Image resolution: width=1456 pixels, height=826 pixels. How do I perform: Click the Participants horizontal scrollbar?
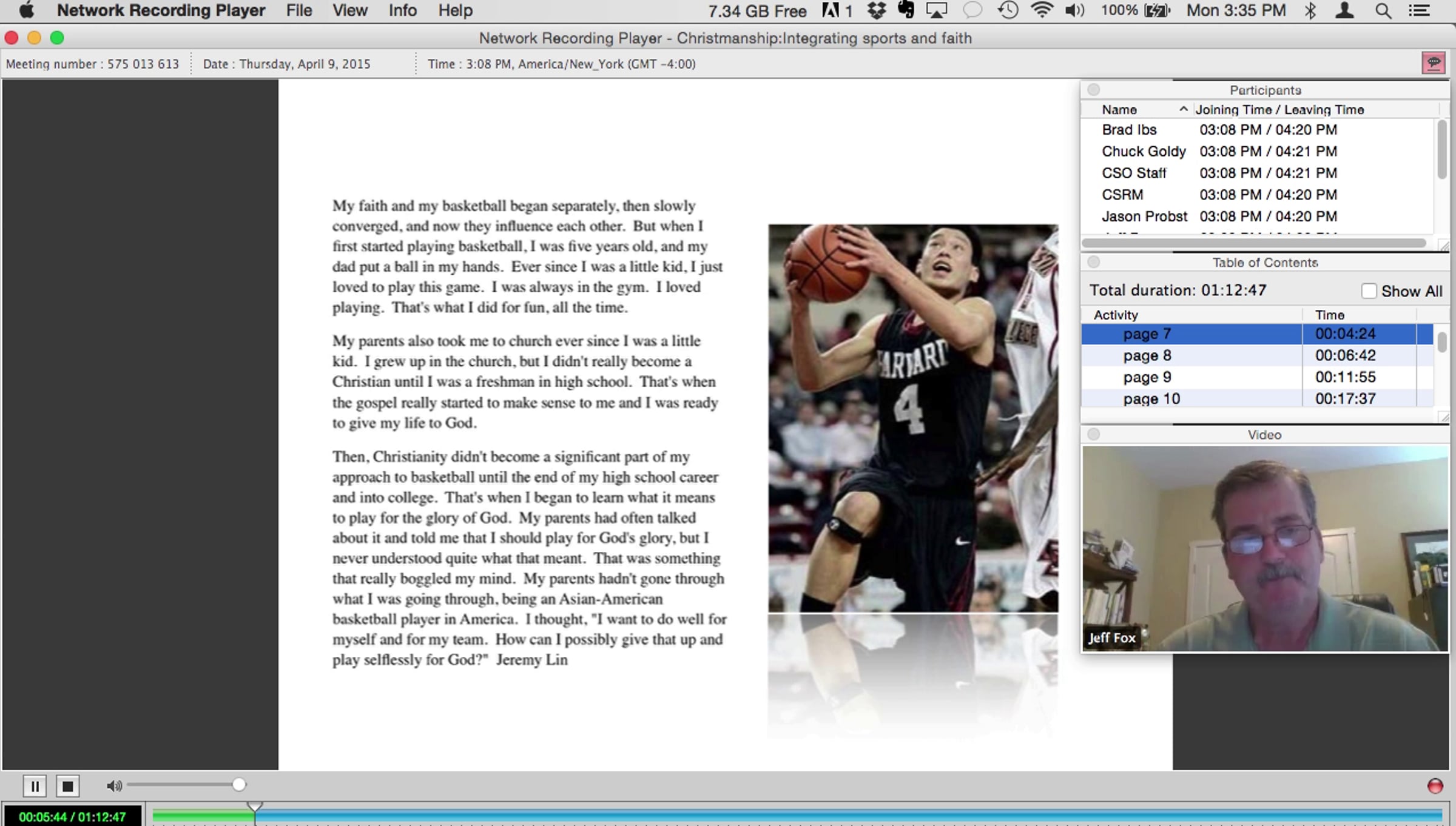[x=1254, y=243]
